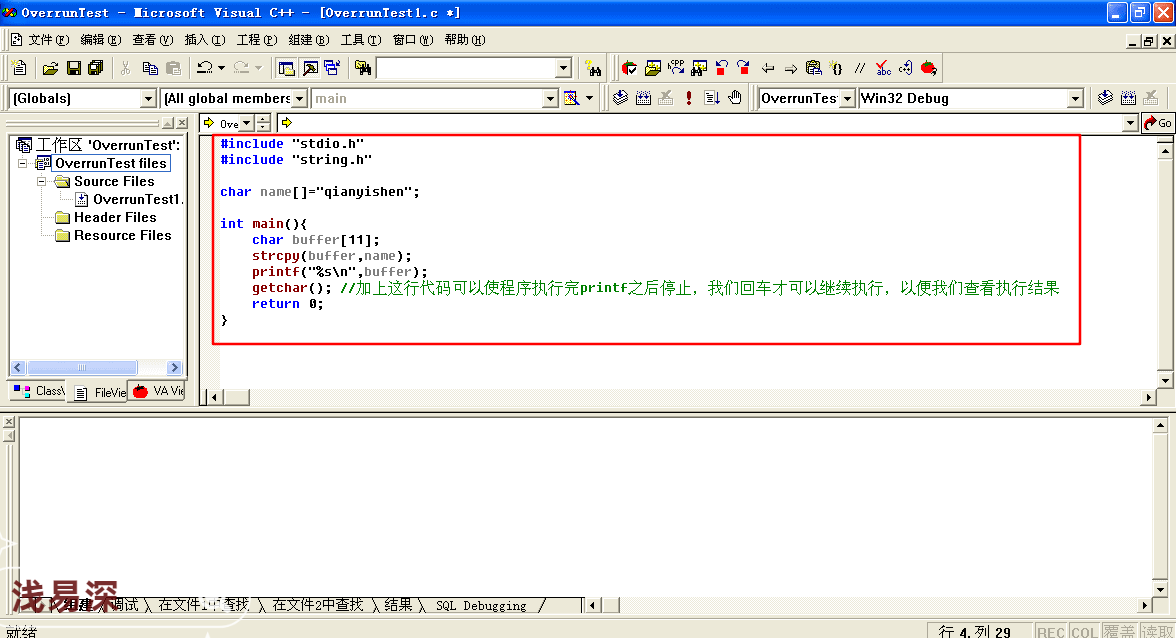Click the spell check abc icon
The image size is (1176, 638).
tap(884, 68)
